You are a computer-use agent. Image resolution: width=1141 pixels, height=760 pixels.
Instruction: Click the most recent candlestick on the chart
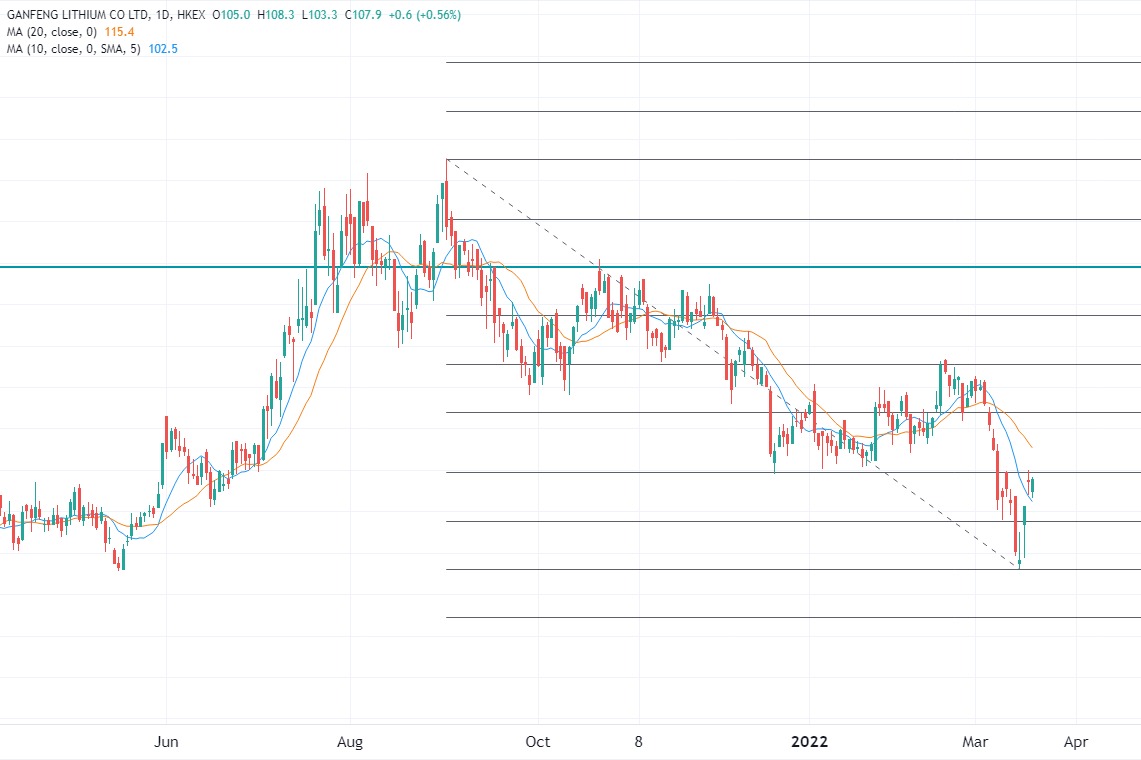tap(1032, 486)
